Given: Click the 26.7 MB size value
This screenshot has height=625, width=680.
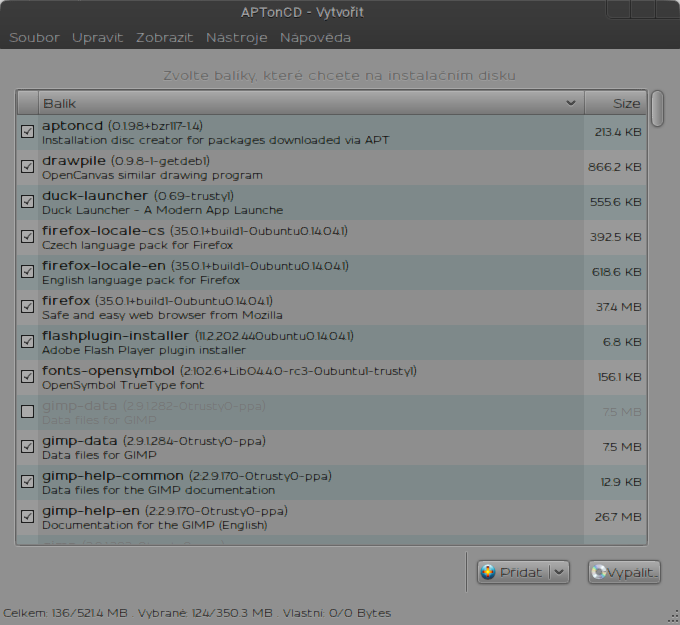Looking at the screenshot, I should click(x=618, y=517).
